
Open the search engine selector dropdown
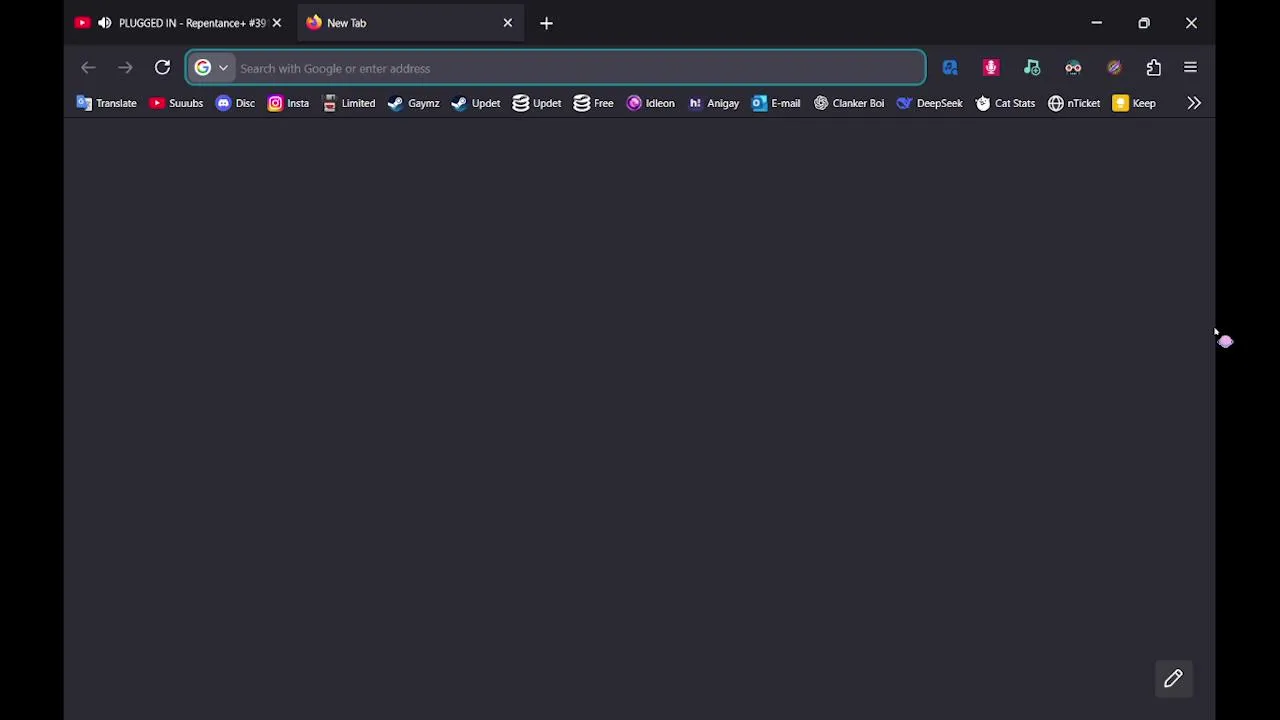(212, 68)
